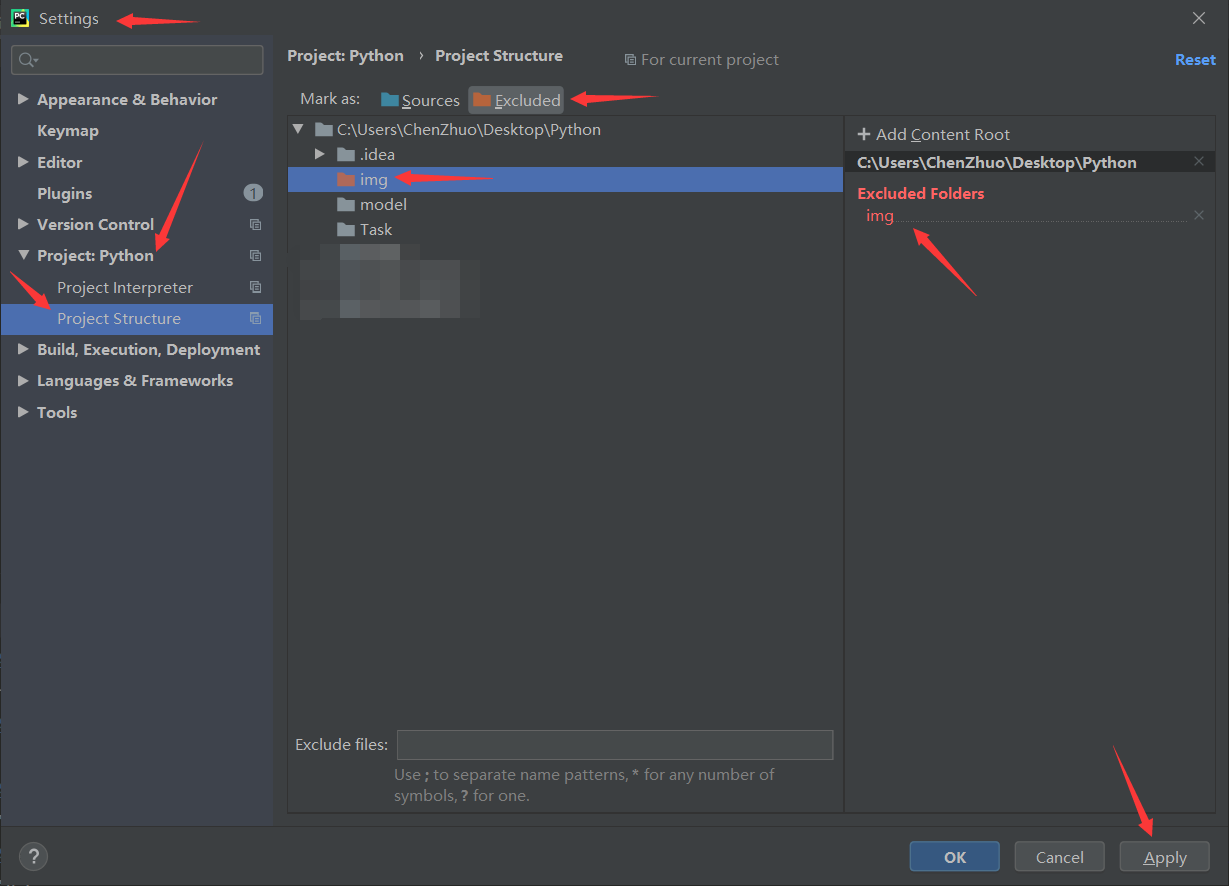Image resolution: width=1229 pixels, height=886 pixels.
Task: Toggle the Excluded mark button
Action: click(x=517, y=100)
